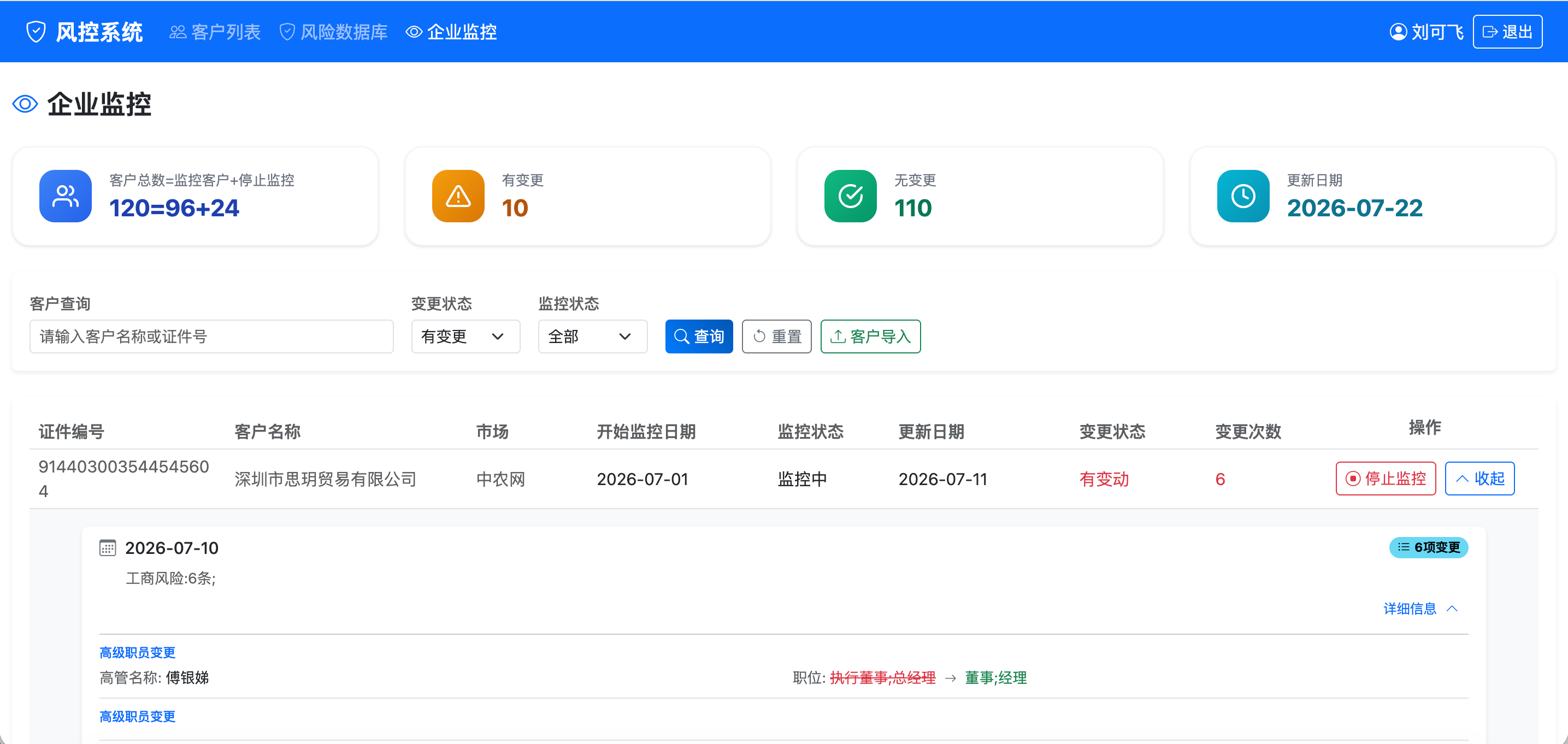Click the value 120=96+24
Image resolution: width=1568 pixels, height=744 pixels.
pyautogui.click(x=174, y=208)
